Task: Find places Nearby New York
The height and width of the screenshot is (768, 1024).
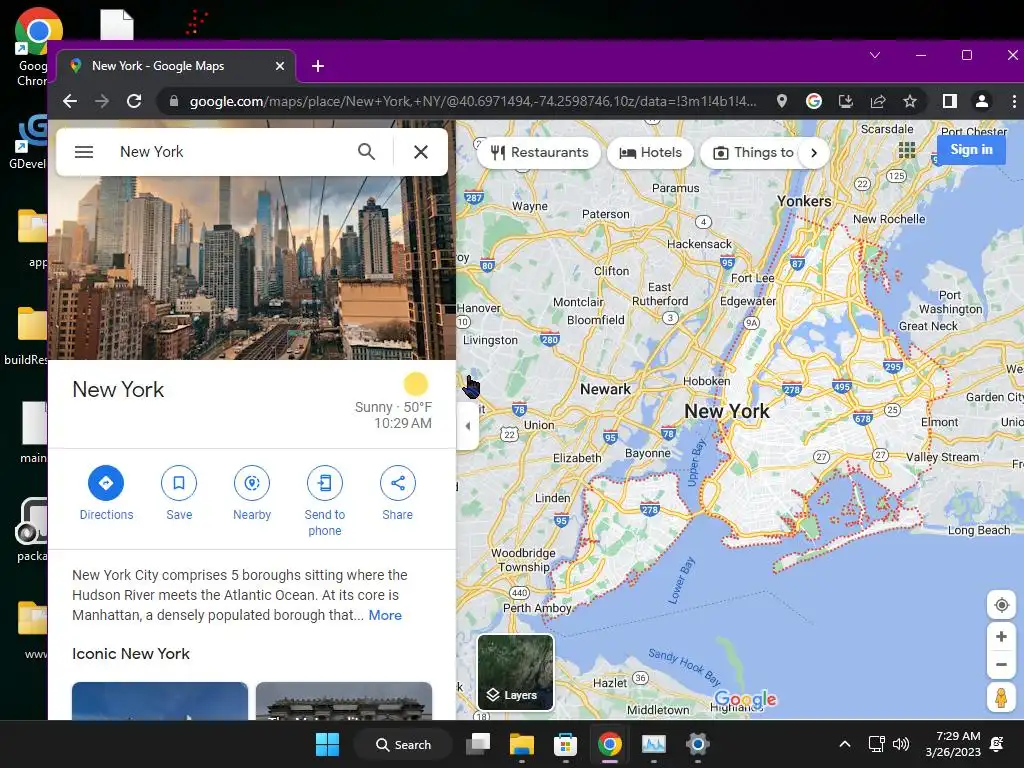Action: pos(252,483)
